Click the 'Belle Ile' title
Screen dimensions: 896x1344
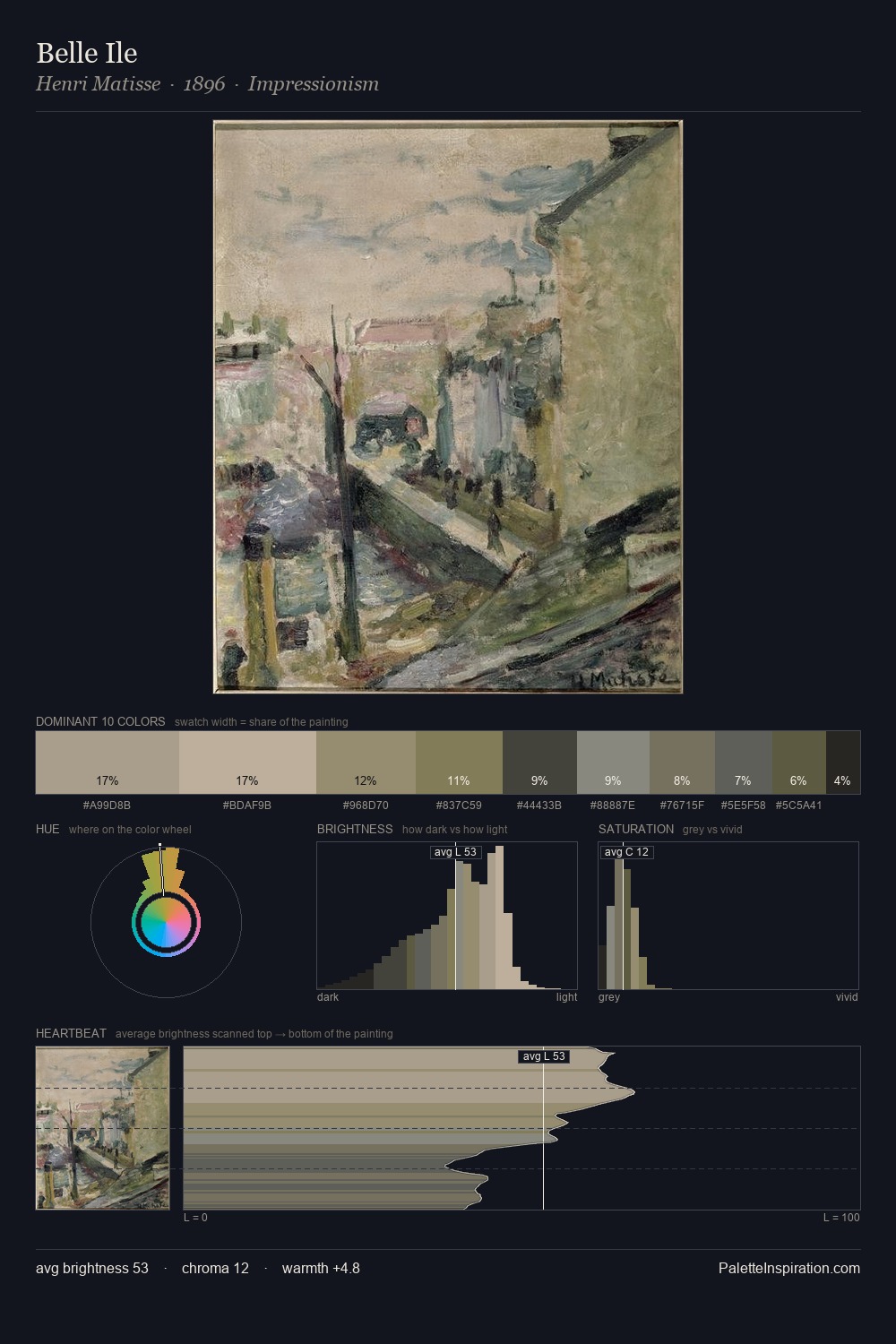coord(87,53)
